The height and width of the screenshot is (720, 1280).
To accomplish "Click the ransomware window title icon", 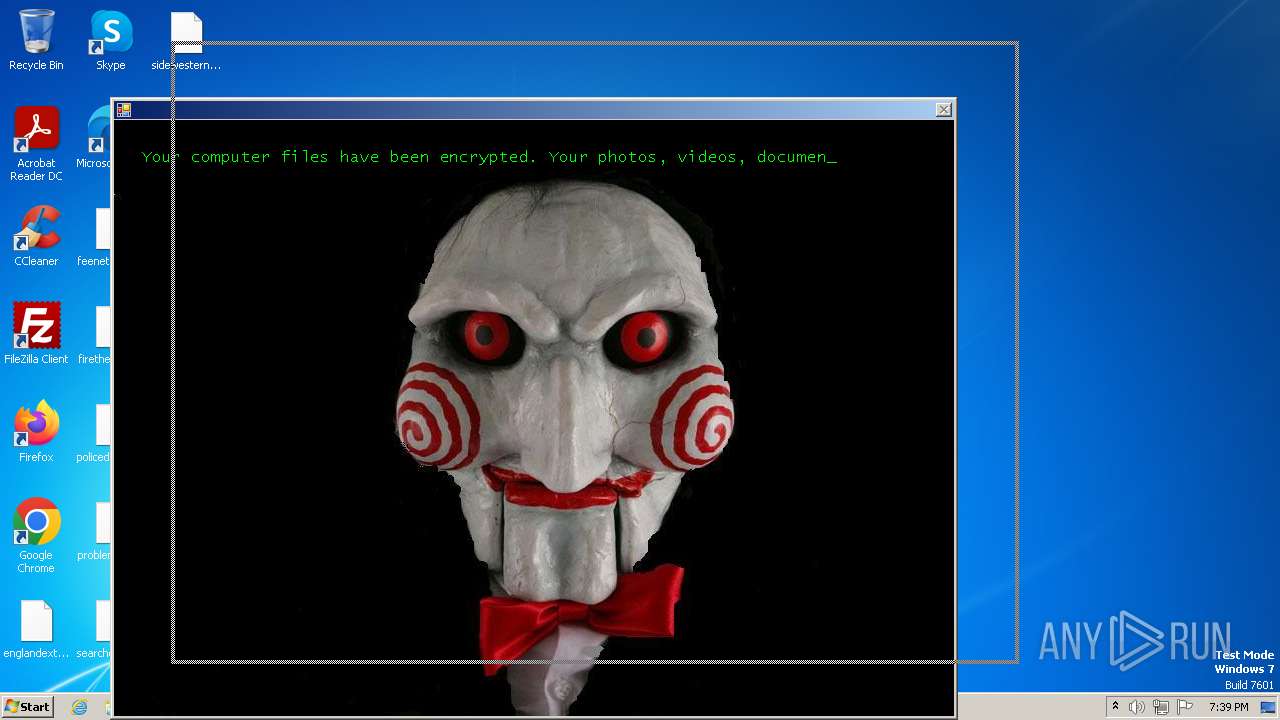I will tap(124, 110).
